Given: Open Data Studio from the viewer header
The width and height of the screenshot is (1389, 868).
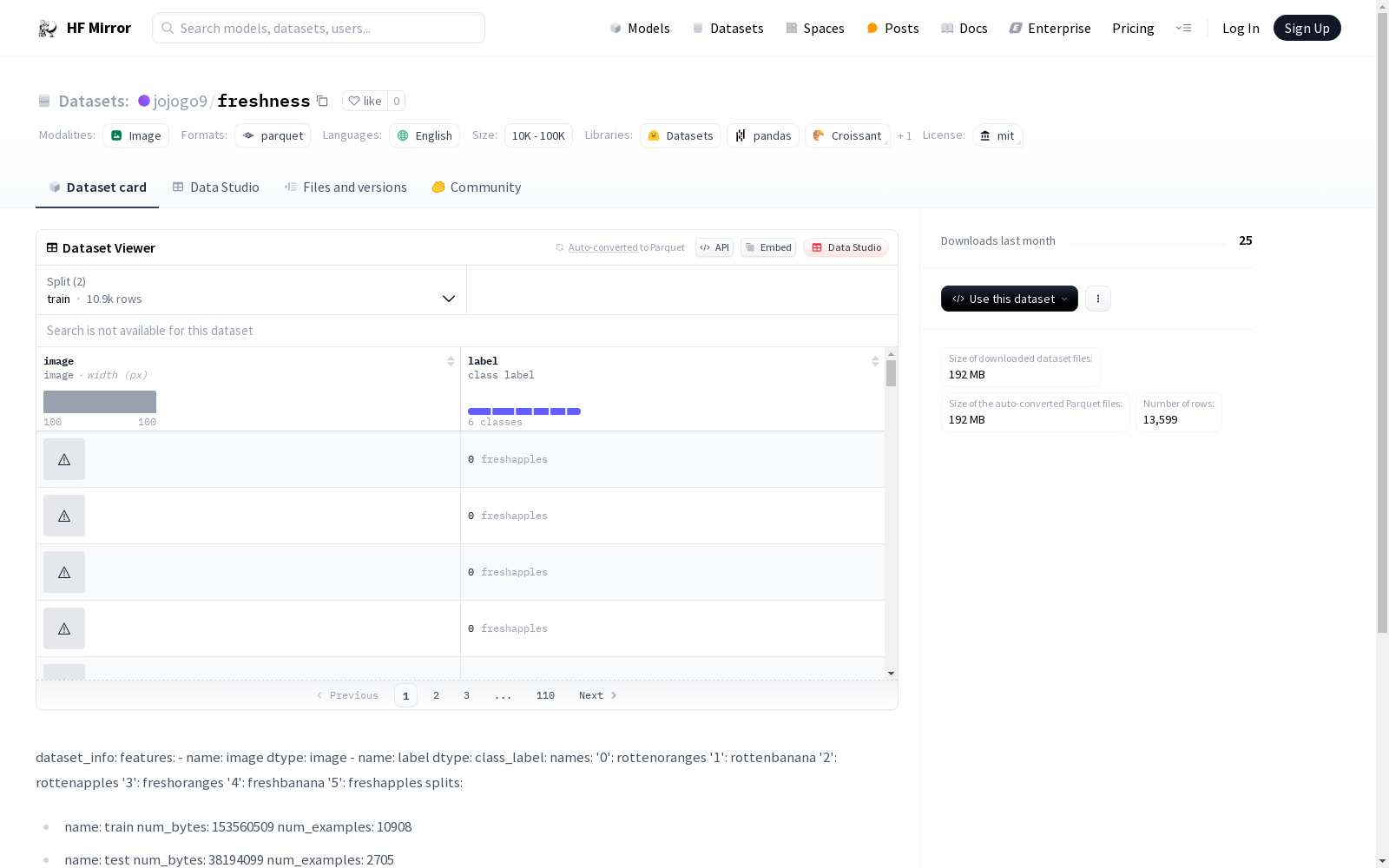Looking at the screenshot, I should [x=846, y=247].
